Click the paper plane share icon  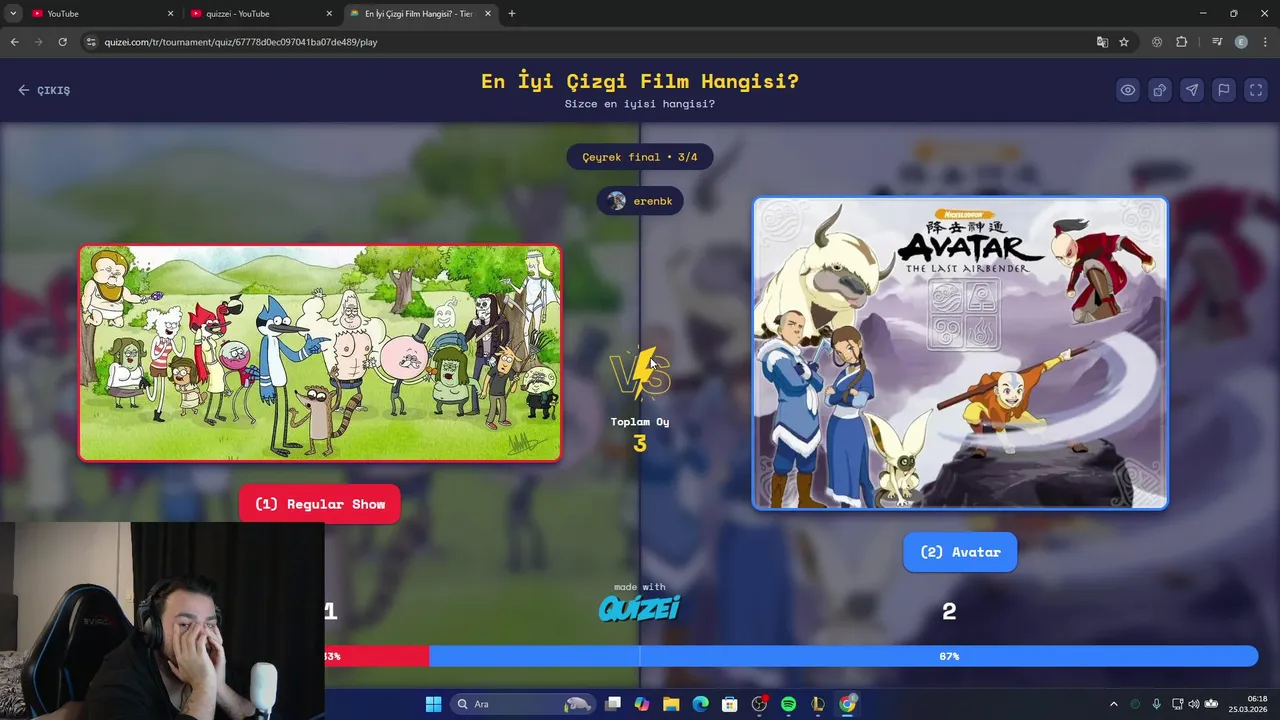(x=1192, y=90)
